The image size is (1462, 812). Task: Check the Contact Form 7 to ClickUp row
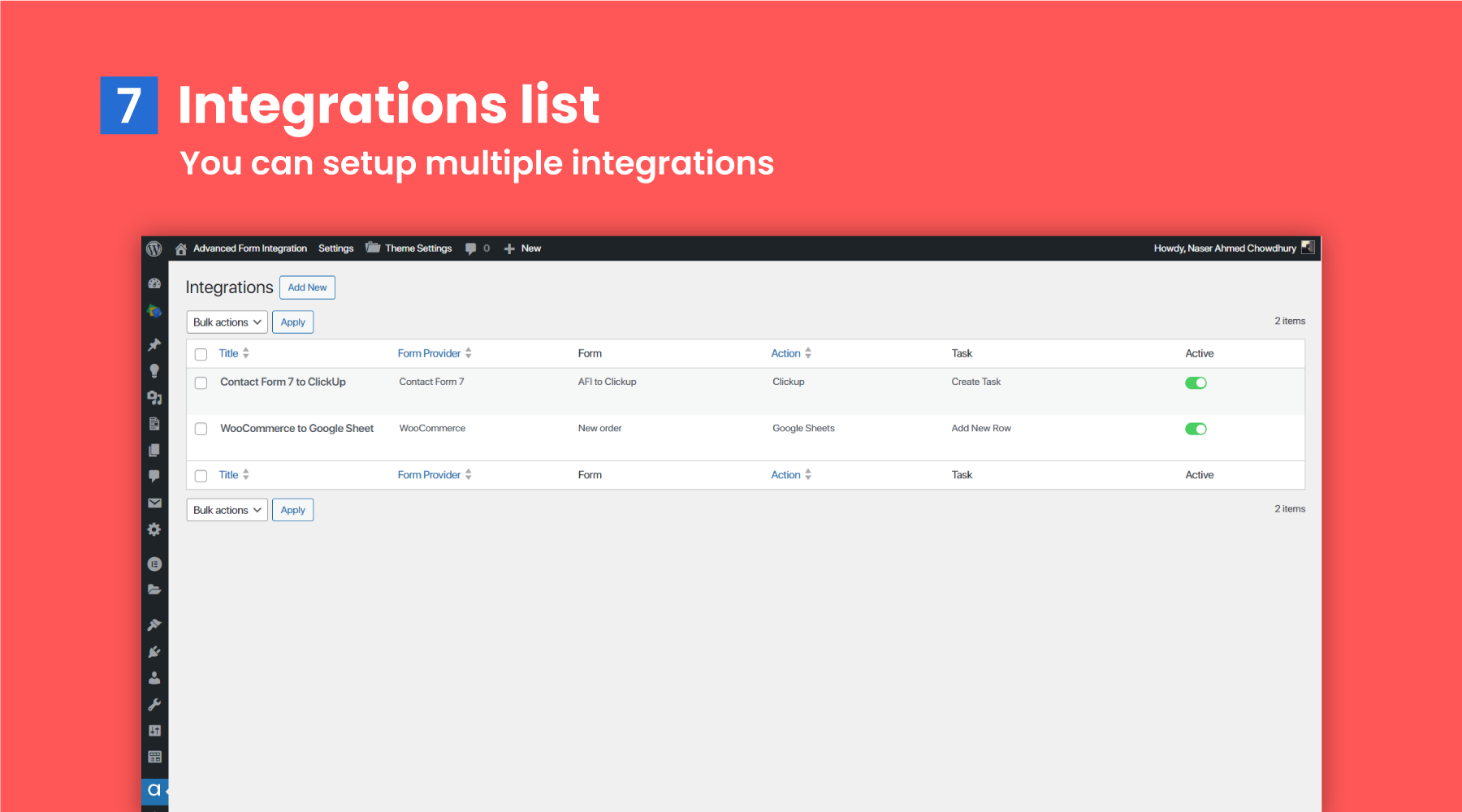[x=201, y=382]
